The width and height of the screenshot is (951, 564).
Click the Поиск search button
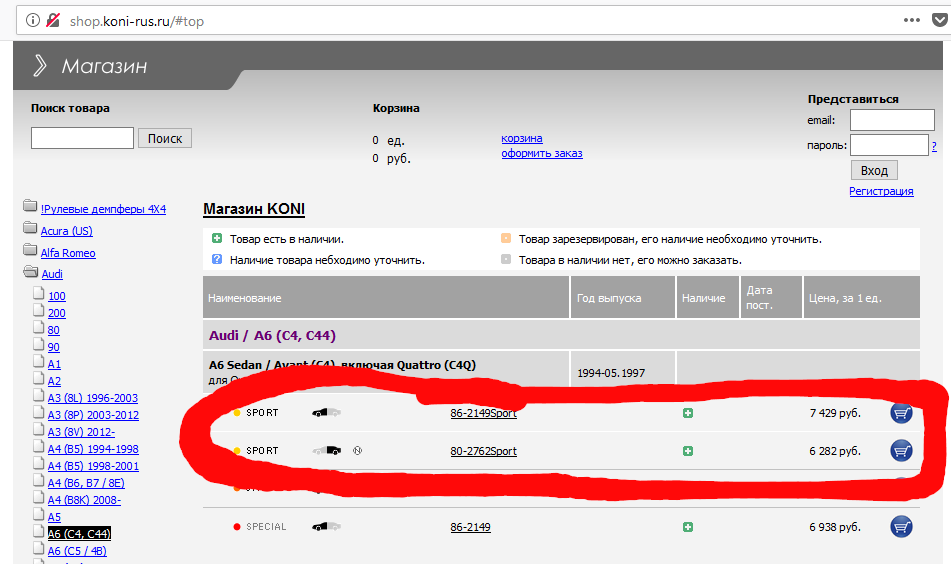[165, 138]
